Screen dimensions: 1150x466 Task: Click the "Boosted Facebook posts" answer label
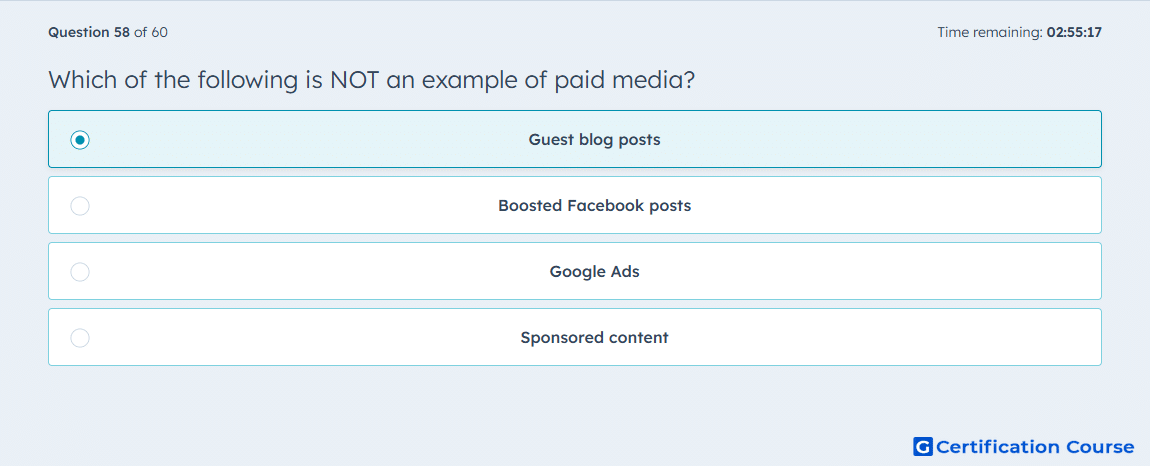pyautogui.click(x=594, y=205)
